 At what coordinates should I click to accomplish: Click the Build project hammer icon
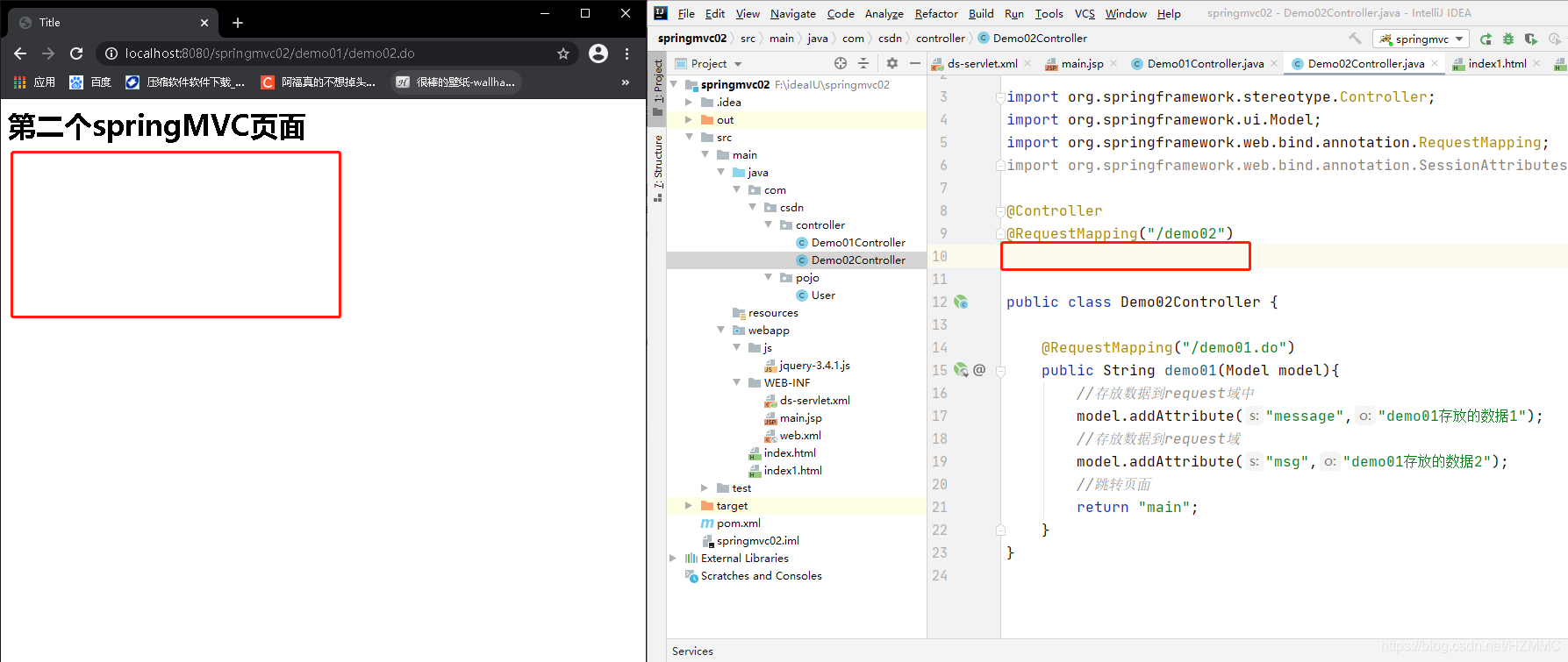pyautogui.click(x=1356, y=39)
